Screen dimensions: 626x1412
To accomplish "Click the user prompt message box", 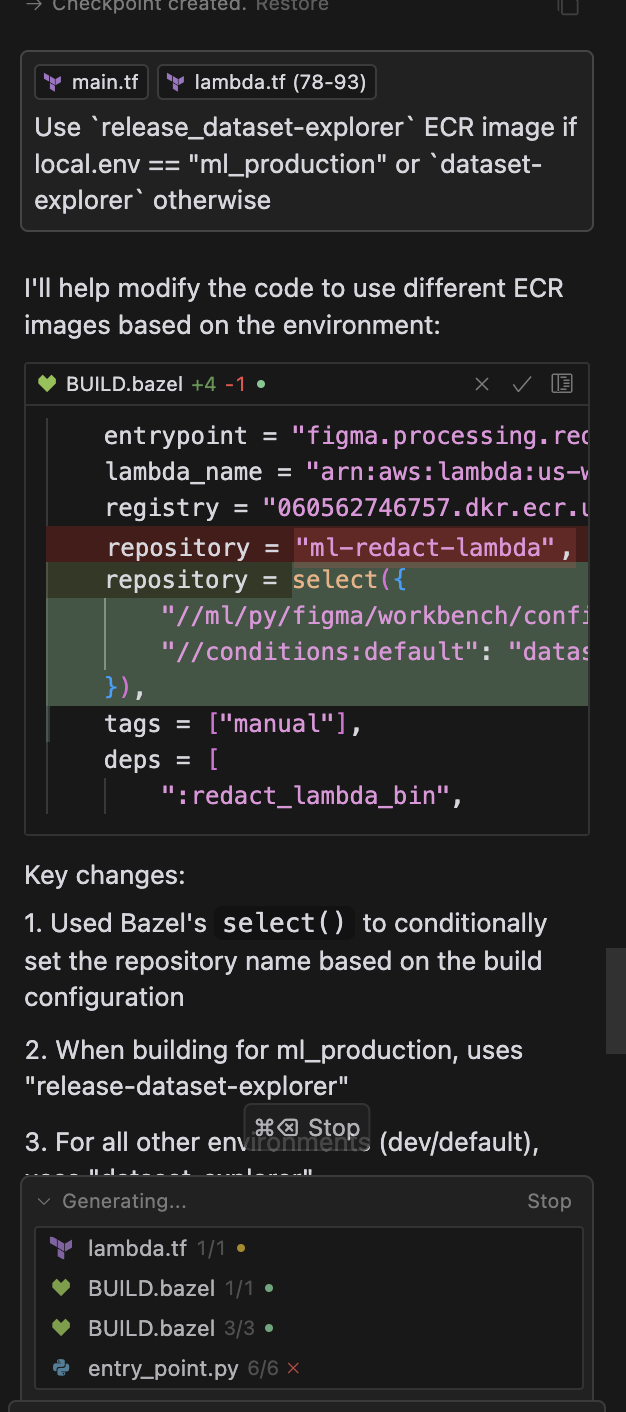I will [x=306, y=163].
